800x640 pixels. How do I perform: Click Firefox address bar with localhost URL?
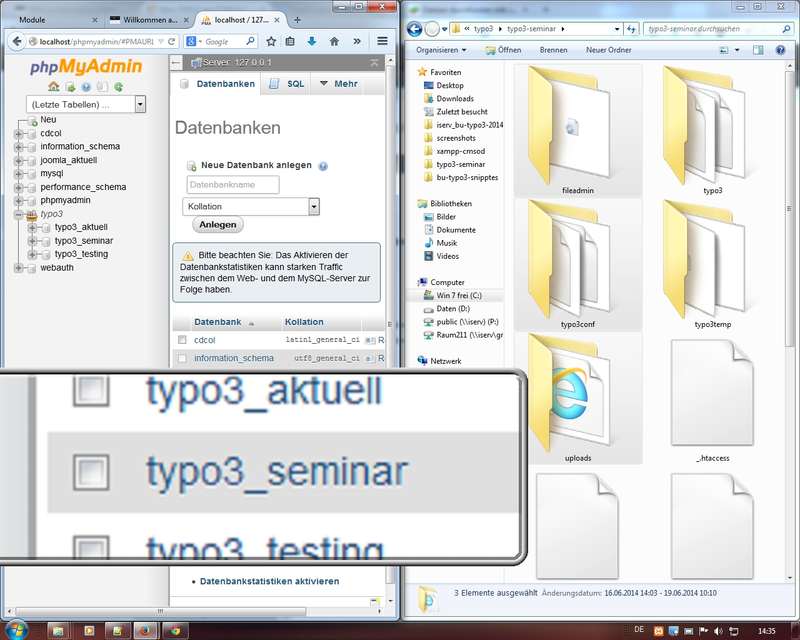tap(95, 41)
